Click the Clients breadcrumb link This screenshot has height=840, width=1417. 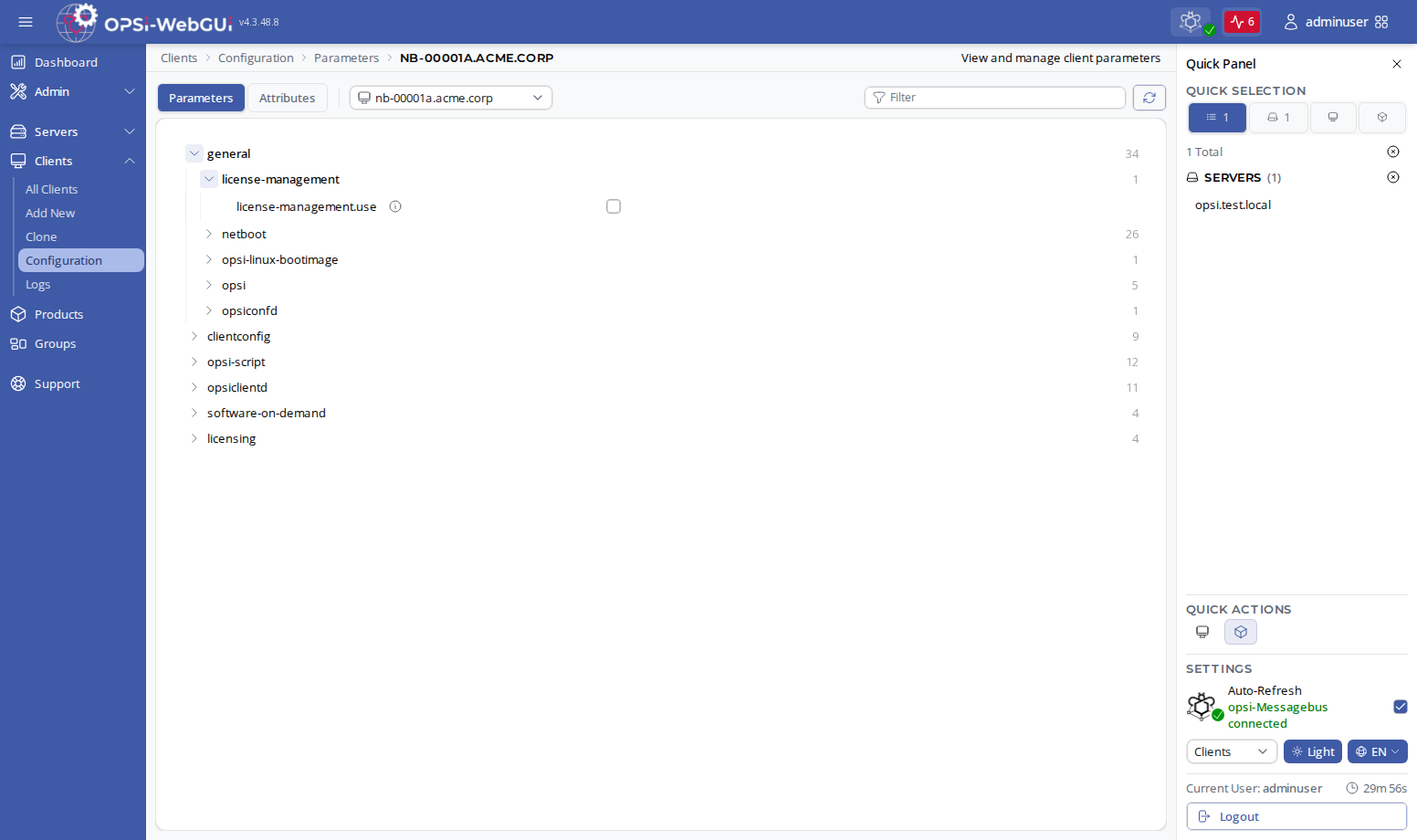tap(179, 58)
